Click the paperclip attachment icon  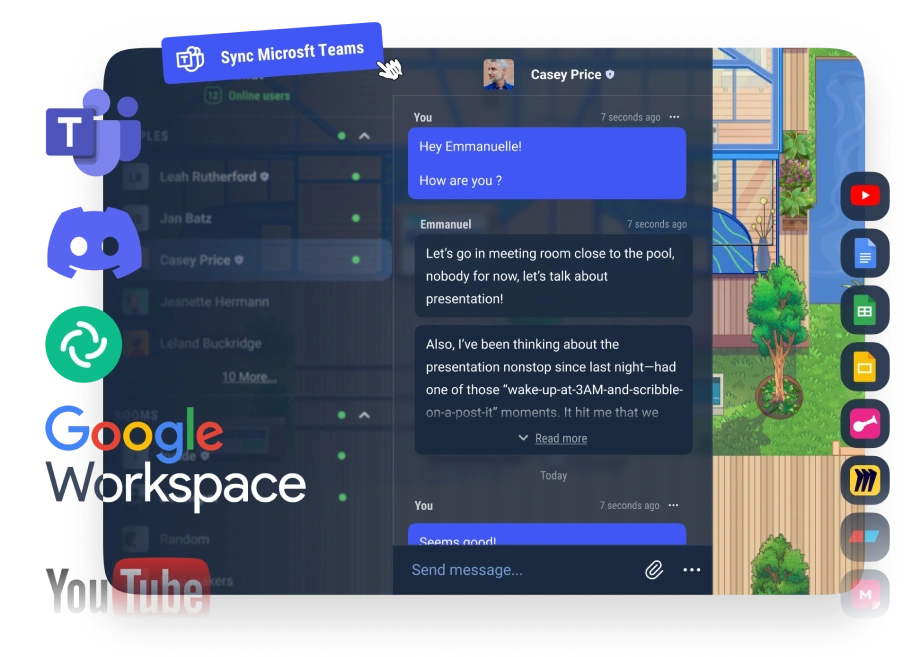pos(654,570)
